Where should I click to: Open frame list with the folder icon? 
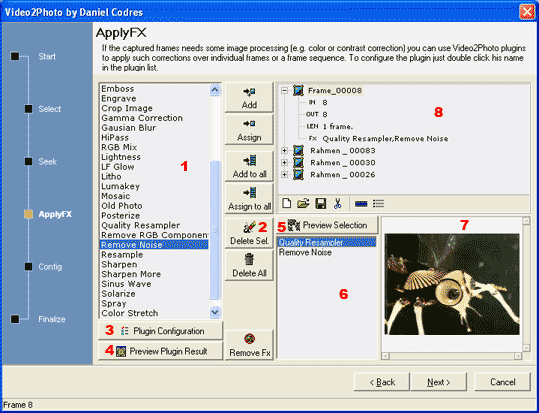[303, 203]
